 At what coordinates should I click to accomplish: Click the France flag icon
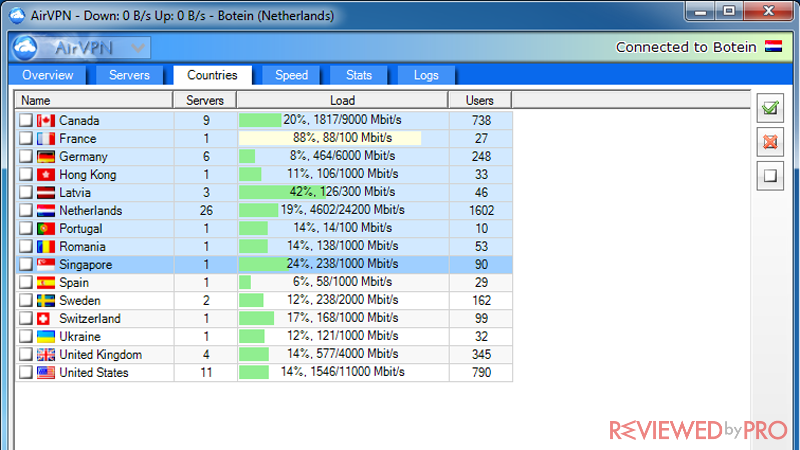[46, 139]
